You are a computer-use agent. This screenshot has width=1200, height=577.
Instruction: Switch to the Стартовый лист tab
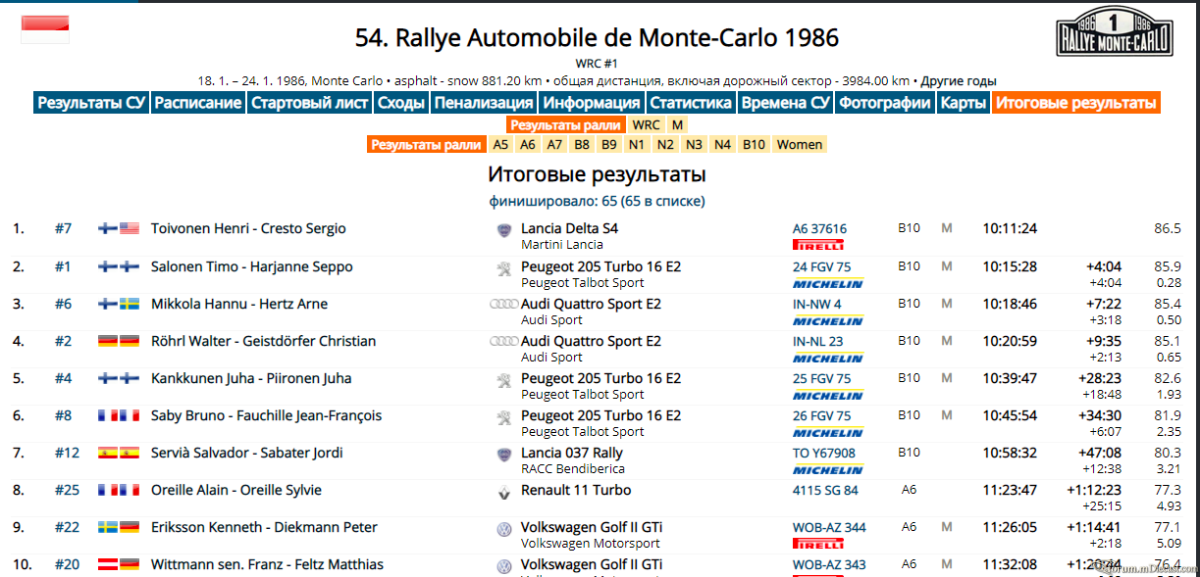pyautogui.click(x=309, y=103)
